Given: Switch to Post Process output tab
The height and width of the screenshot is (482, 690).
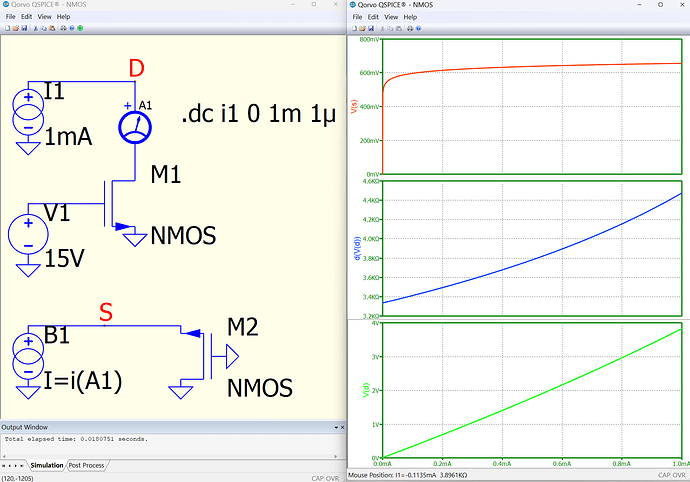Looking at the screenshot, I should tap(86, 465).
